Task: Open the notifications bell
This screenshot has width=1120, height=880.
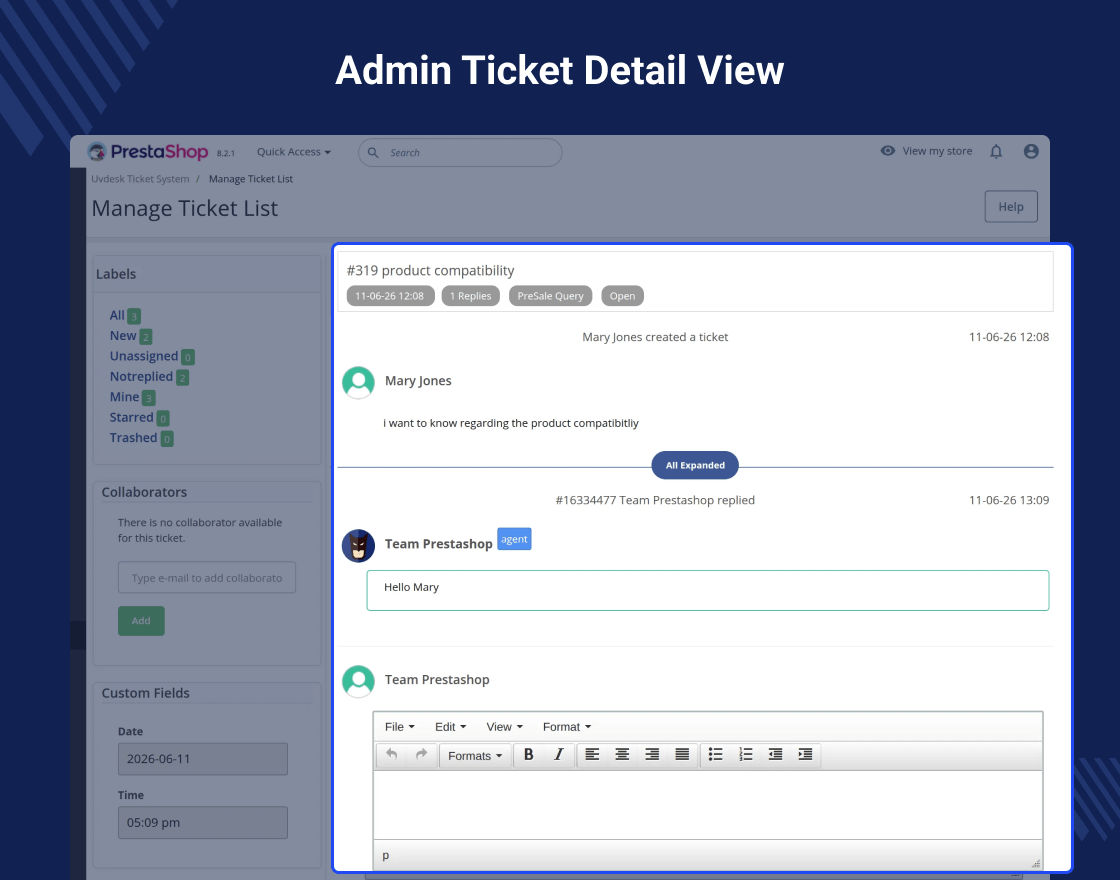Action: (996, 151)
